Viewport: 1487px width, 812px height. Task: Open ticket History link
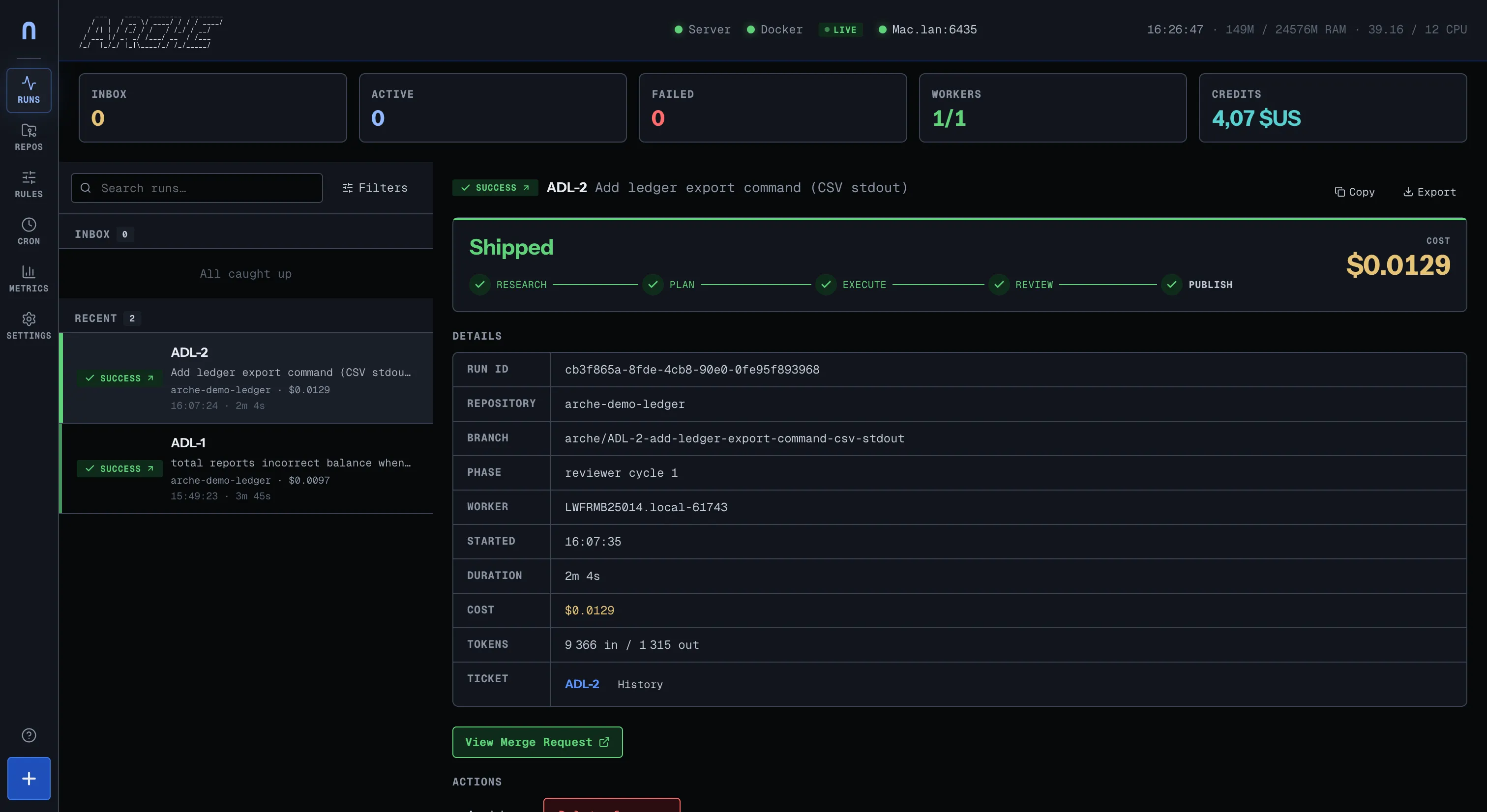click(x=640, y=685)
